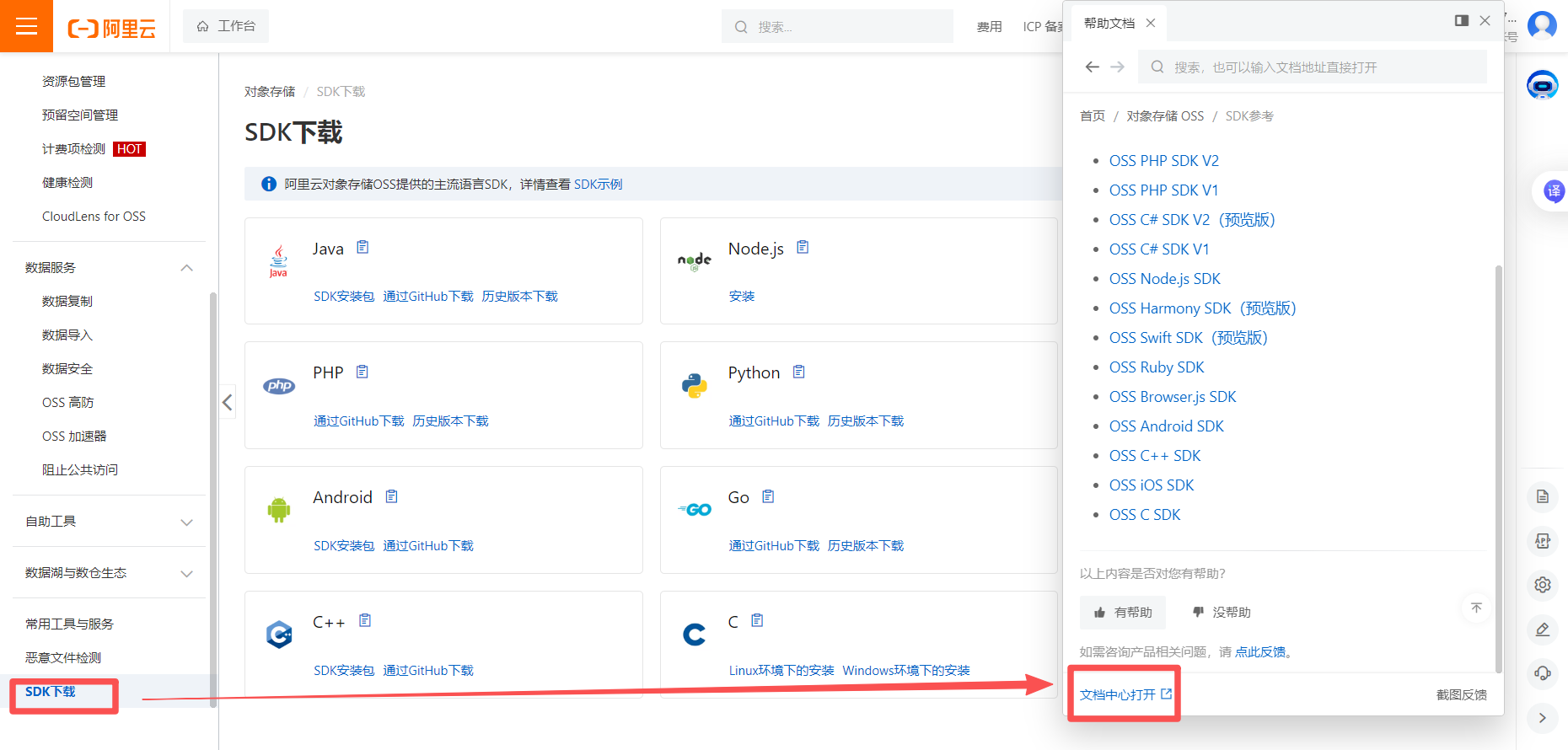Back to top of help document
Image resolution: width=1568 pixels, height=750 pixels.
pyautogui.click(x=1476, y=608)
